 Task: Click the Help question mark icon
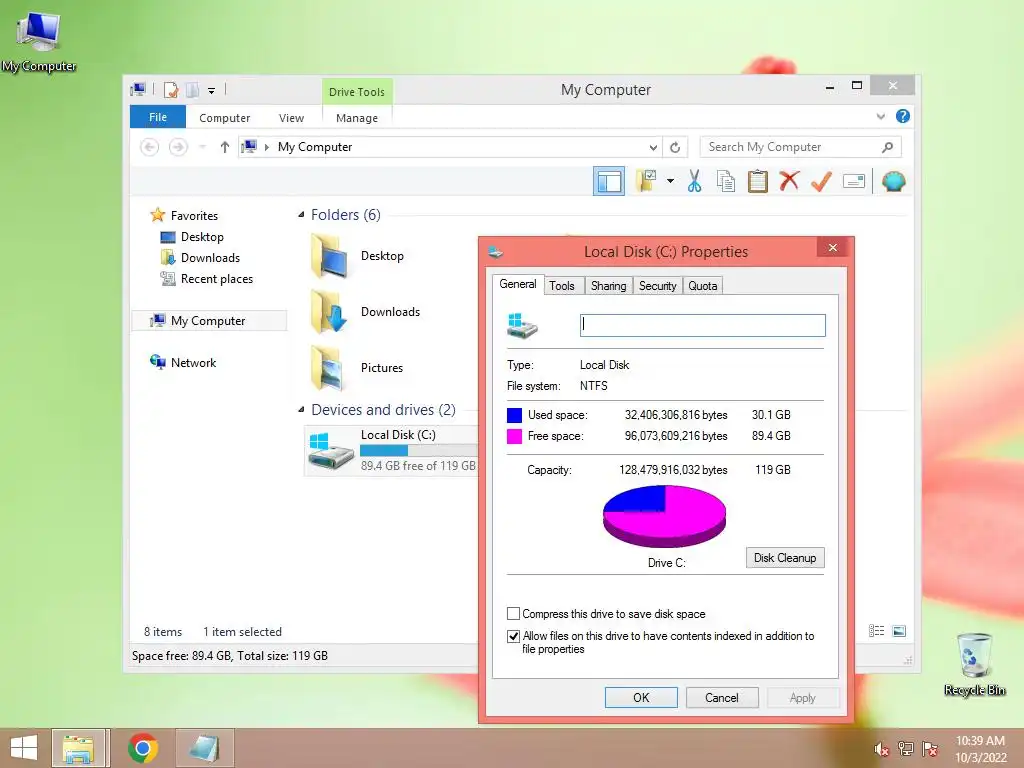(x=903, y=116)
